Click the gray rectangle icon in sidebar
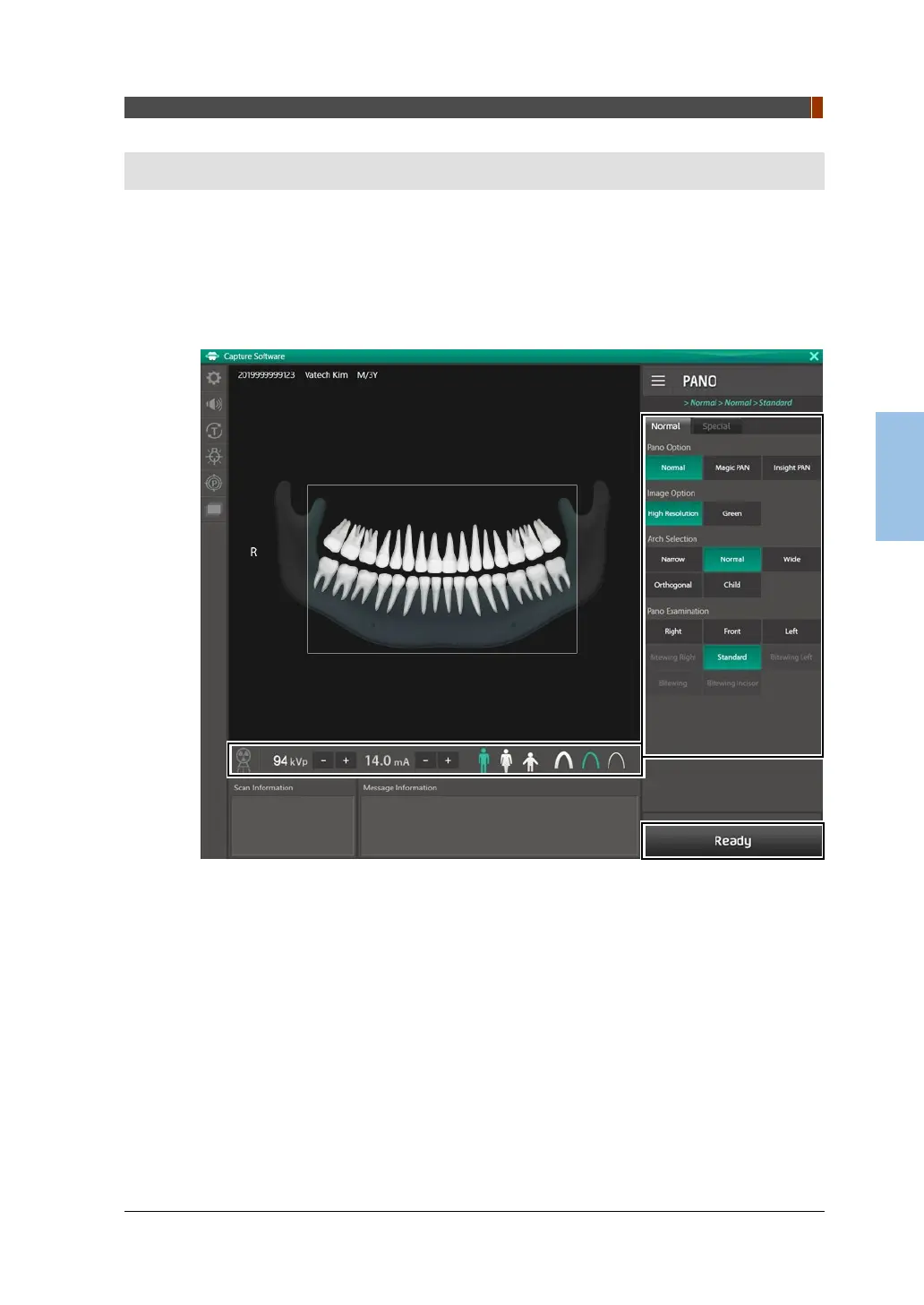 click(214, 509)
